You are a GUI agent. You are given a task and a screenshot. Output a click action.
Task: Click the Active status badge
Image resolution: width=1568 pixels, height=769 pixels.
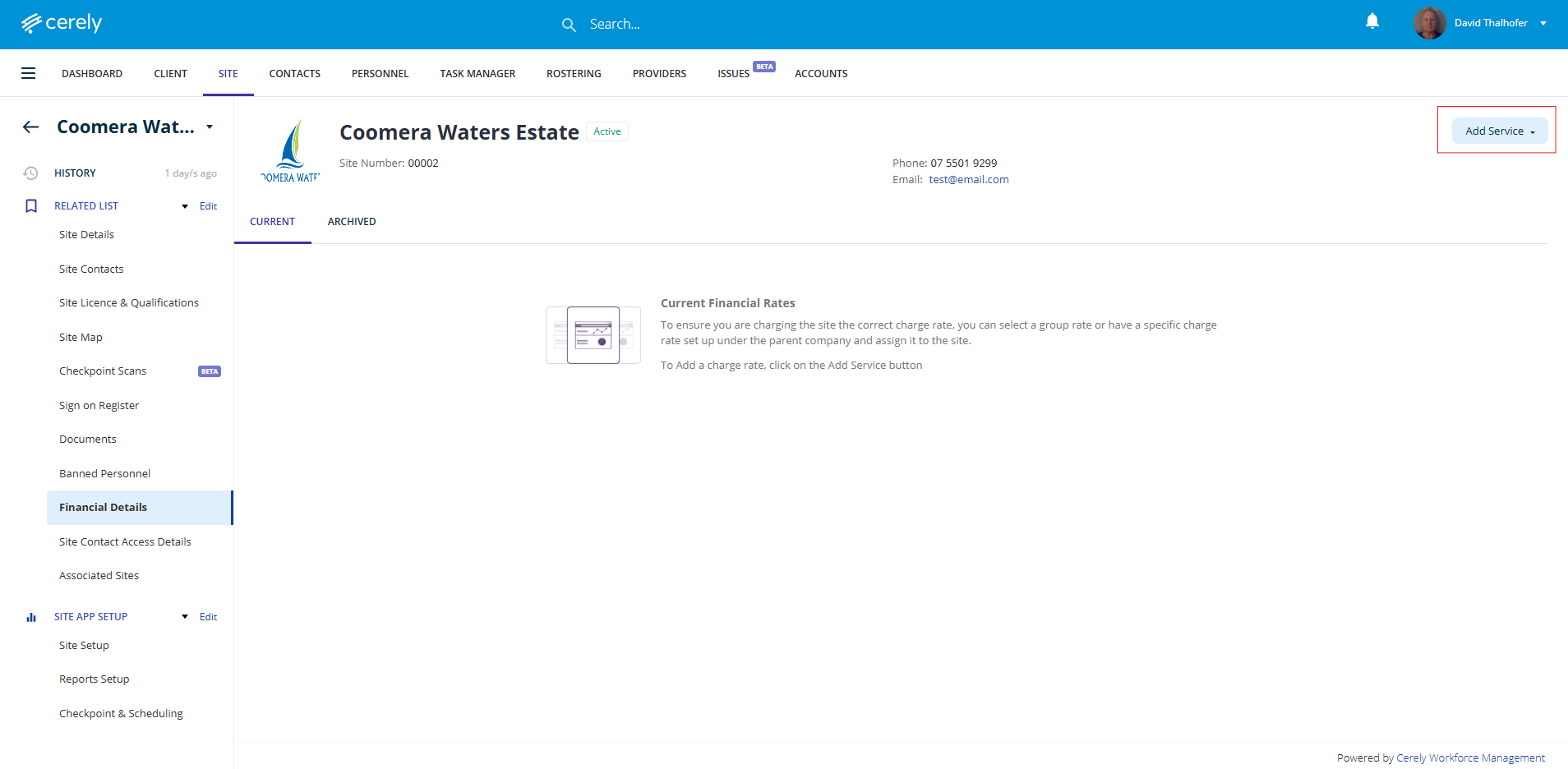607,131
